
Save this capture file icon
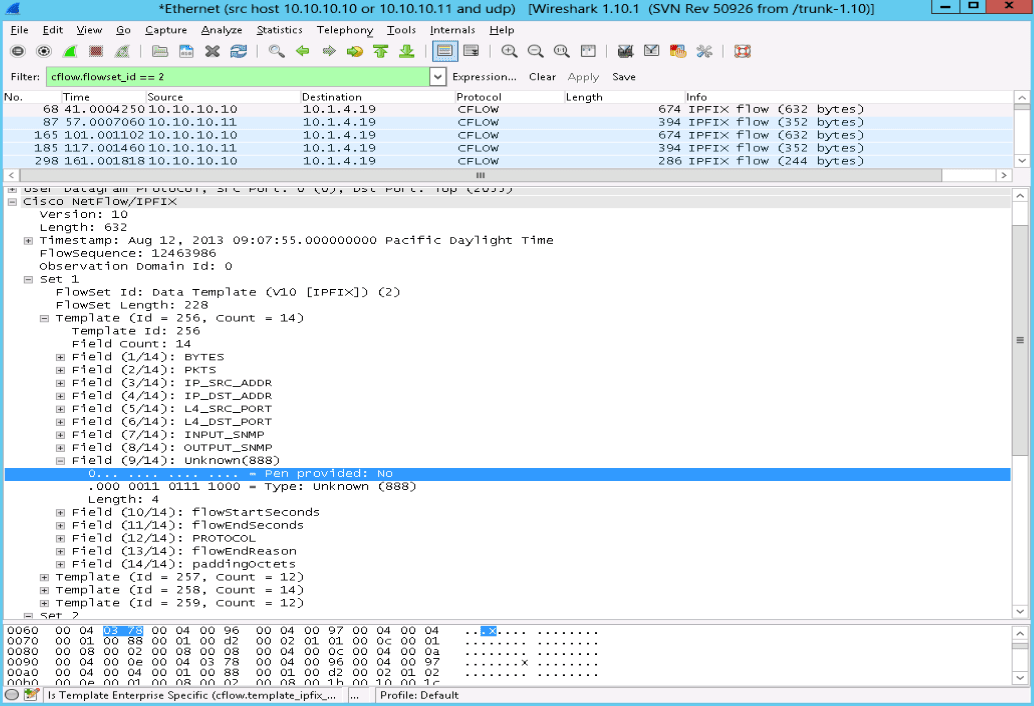tap(186, 51)
